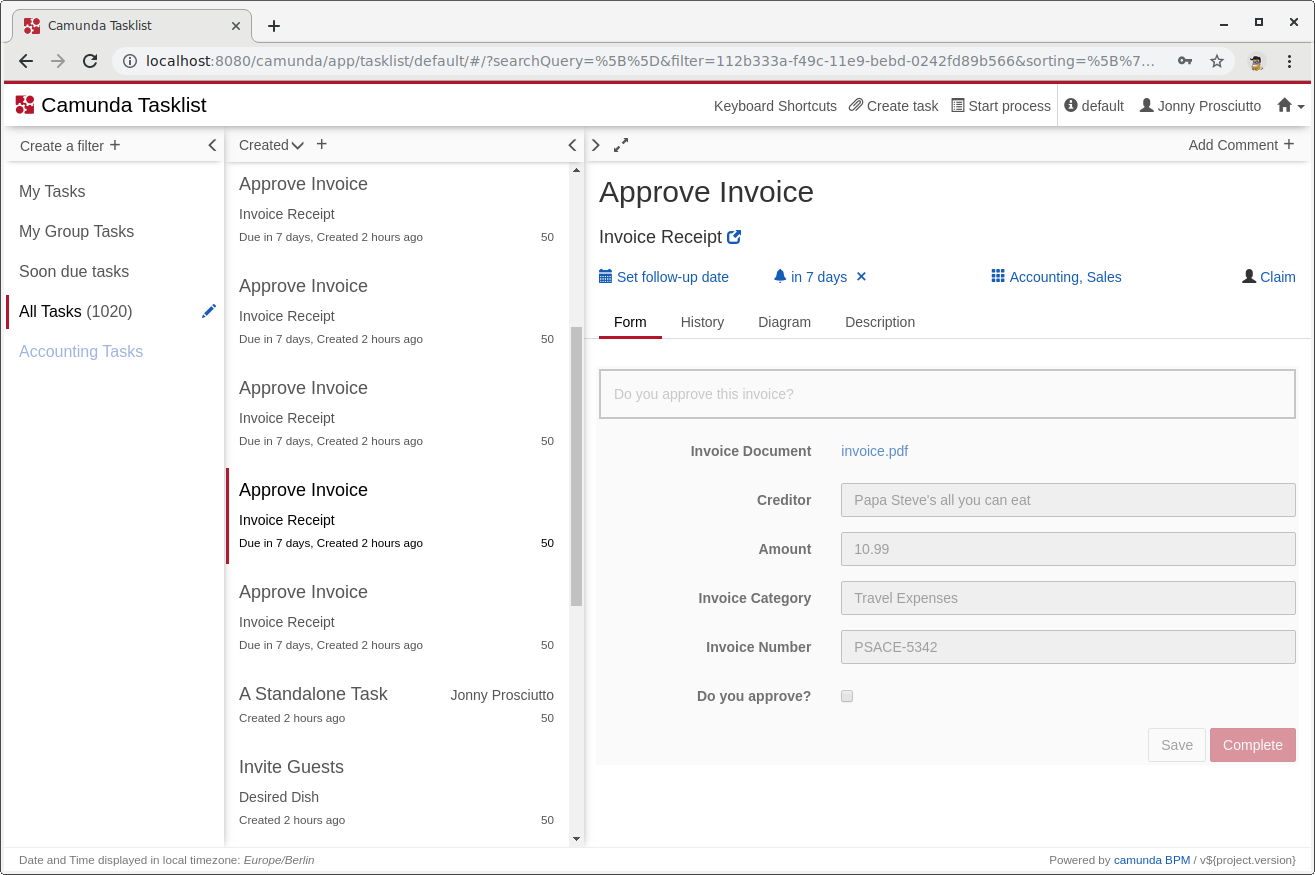Select the All Tasks filter
Viewport: 1315px width, 875px height.
(76, 311)
